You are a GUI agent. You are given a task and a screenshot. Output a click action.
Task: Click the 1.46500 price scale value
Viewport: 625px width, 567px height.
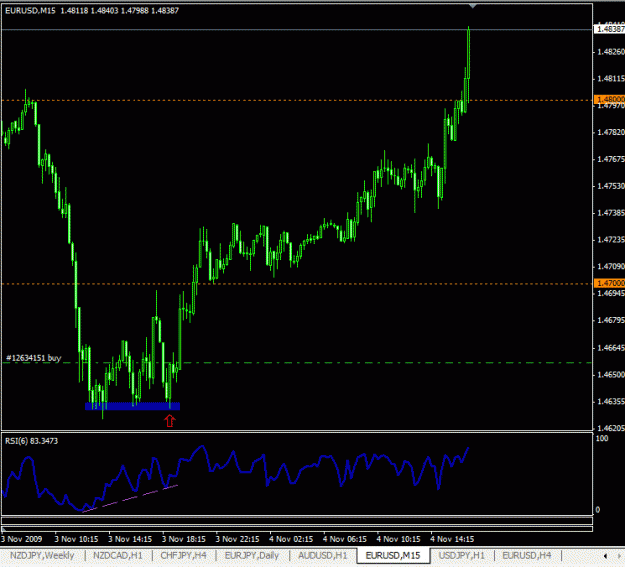(x=610, y=374)
